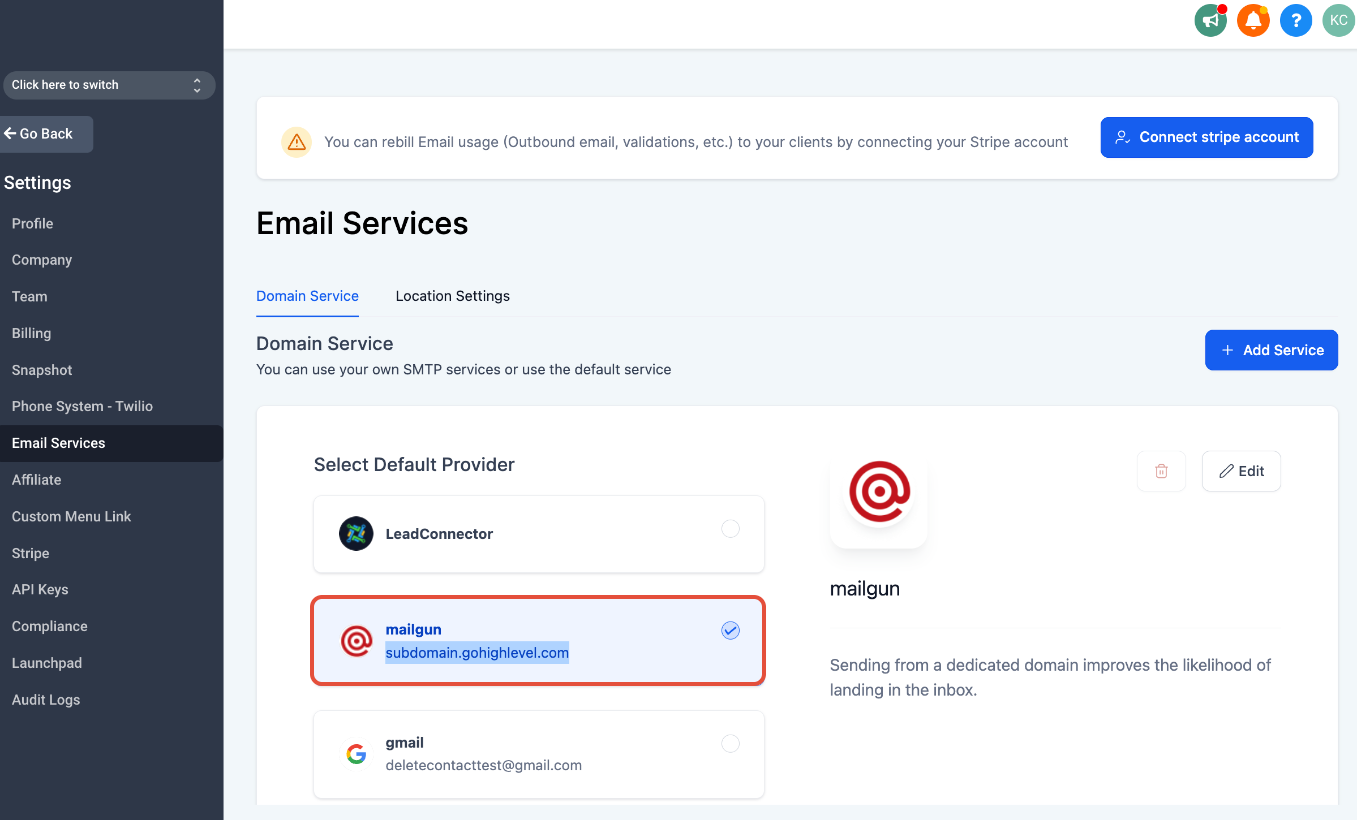
Task: Open Phone System - Twilio settings
Action: (x=82, y=406)
